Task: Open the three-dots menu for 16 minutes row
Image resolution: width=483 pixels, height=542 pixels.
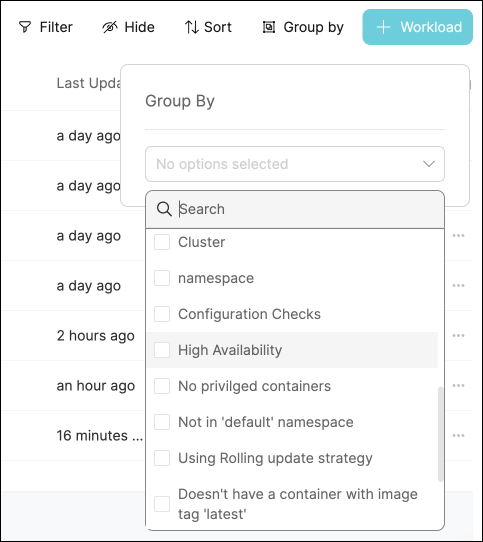Action: click(x=458, y=435)
